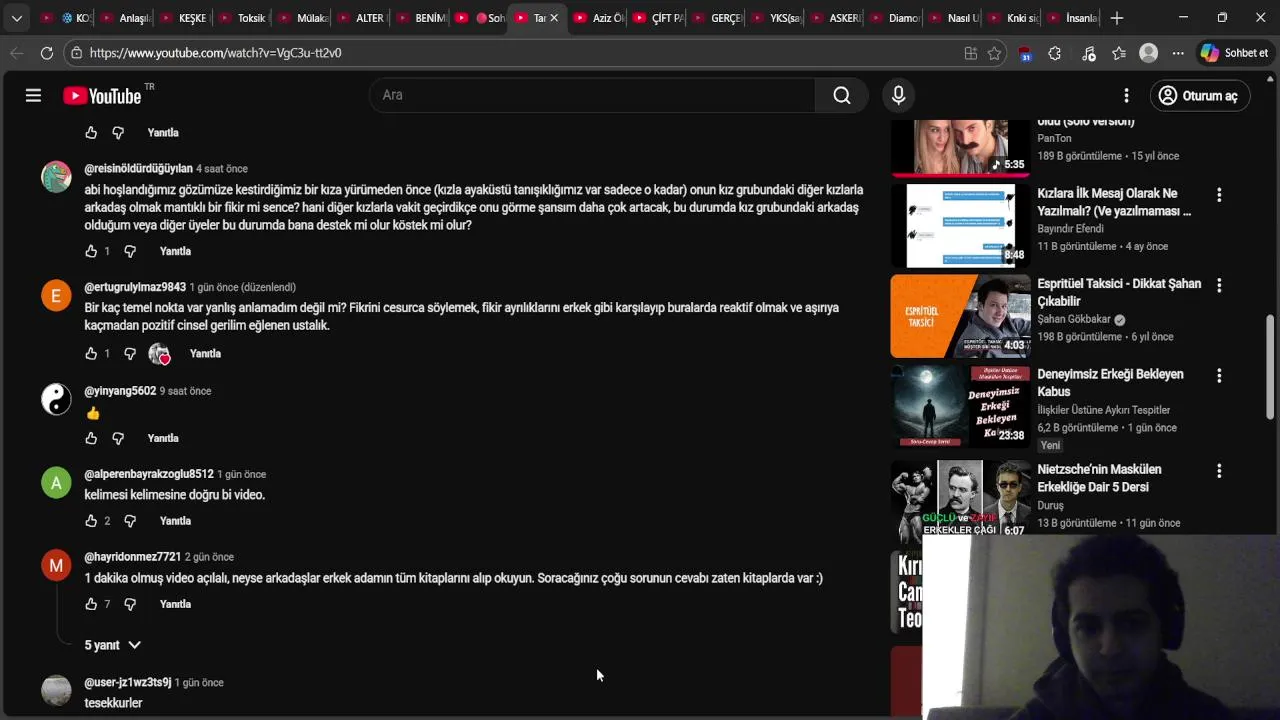The height and width of the screenshot is (720, 1280).
Task: Like @yinyang5602's comment
Action: [91, 438]
